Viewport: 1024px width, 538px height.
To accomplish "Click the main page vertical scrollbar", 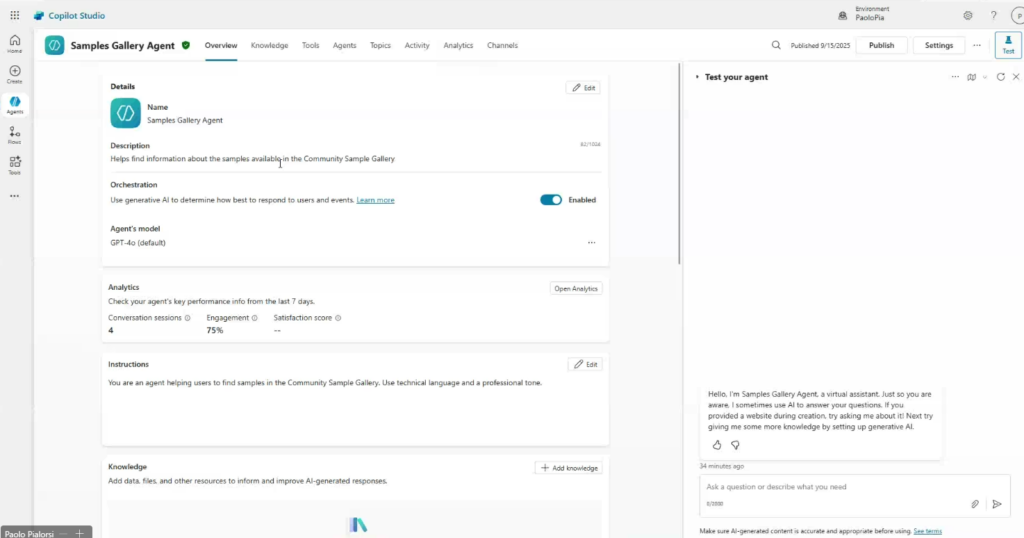I will pos(679,163).
